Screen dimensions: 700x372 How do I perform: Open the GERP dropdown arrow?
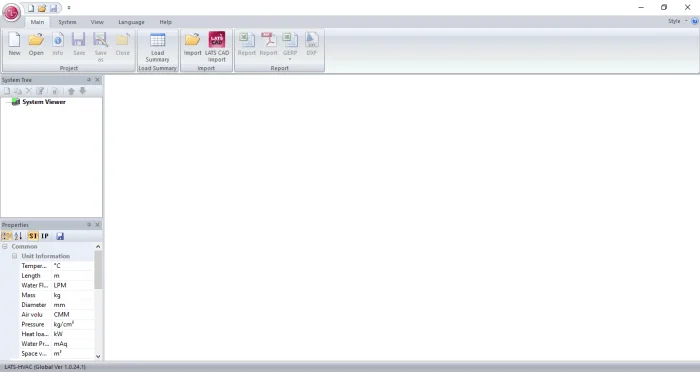pos(290,59)
